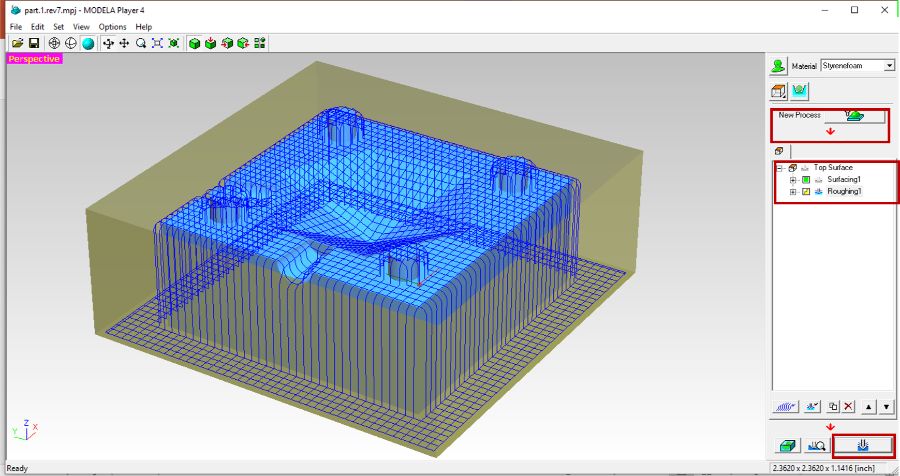This screenshot has width=900, height=476.
Task: Click the cyan margin depth icon
Action: 800,91
